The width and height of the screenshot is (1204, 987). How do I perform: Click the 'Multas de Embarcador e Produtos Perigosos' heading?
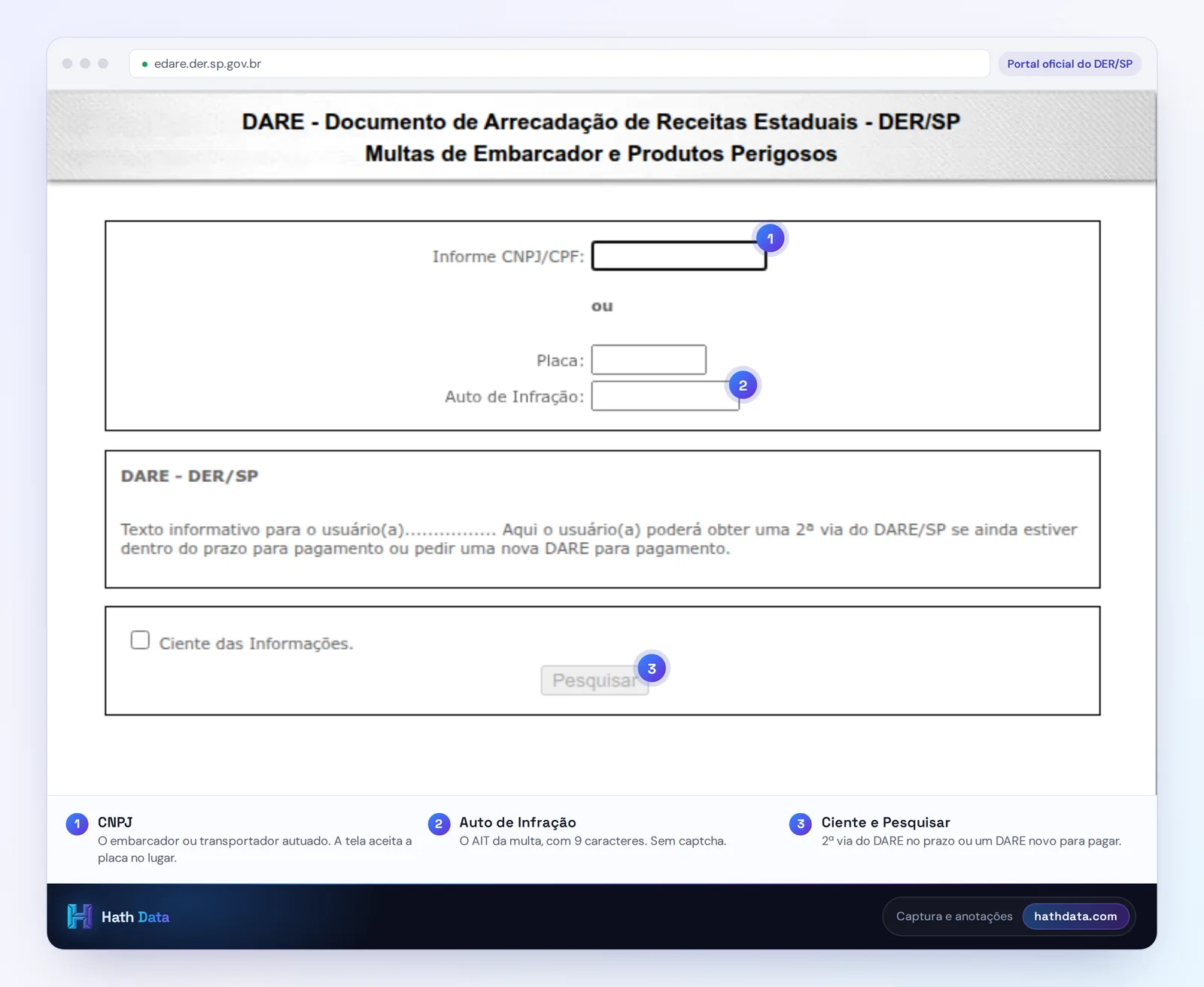click(x=601, y=154)
